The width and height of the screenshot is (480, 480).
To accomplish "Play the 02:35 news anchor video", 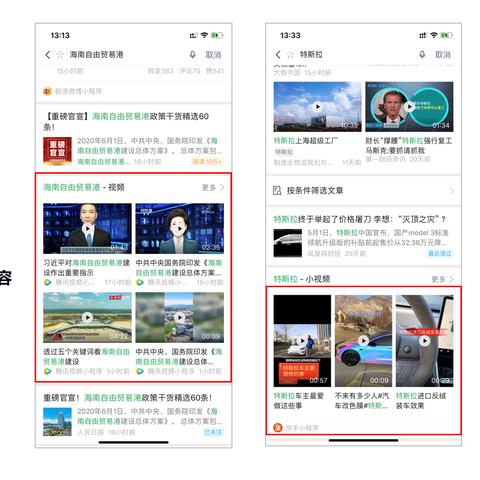I will pos(180,228).
